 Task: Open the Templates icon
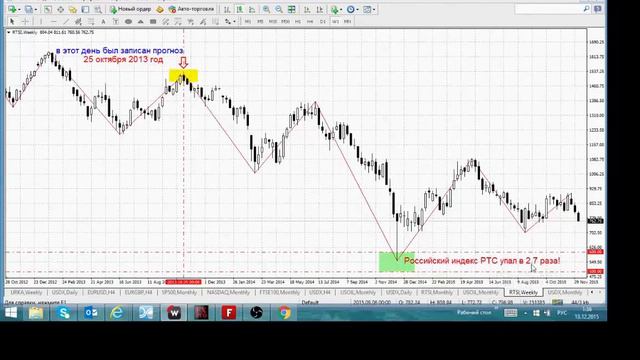367,9
